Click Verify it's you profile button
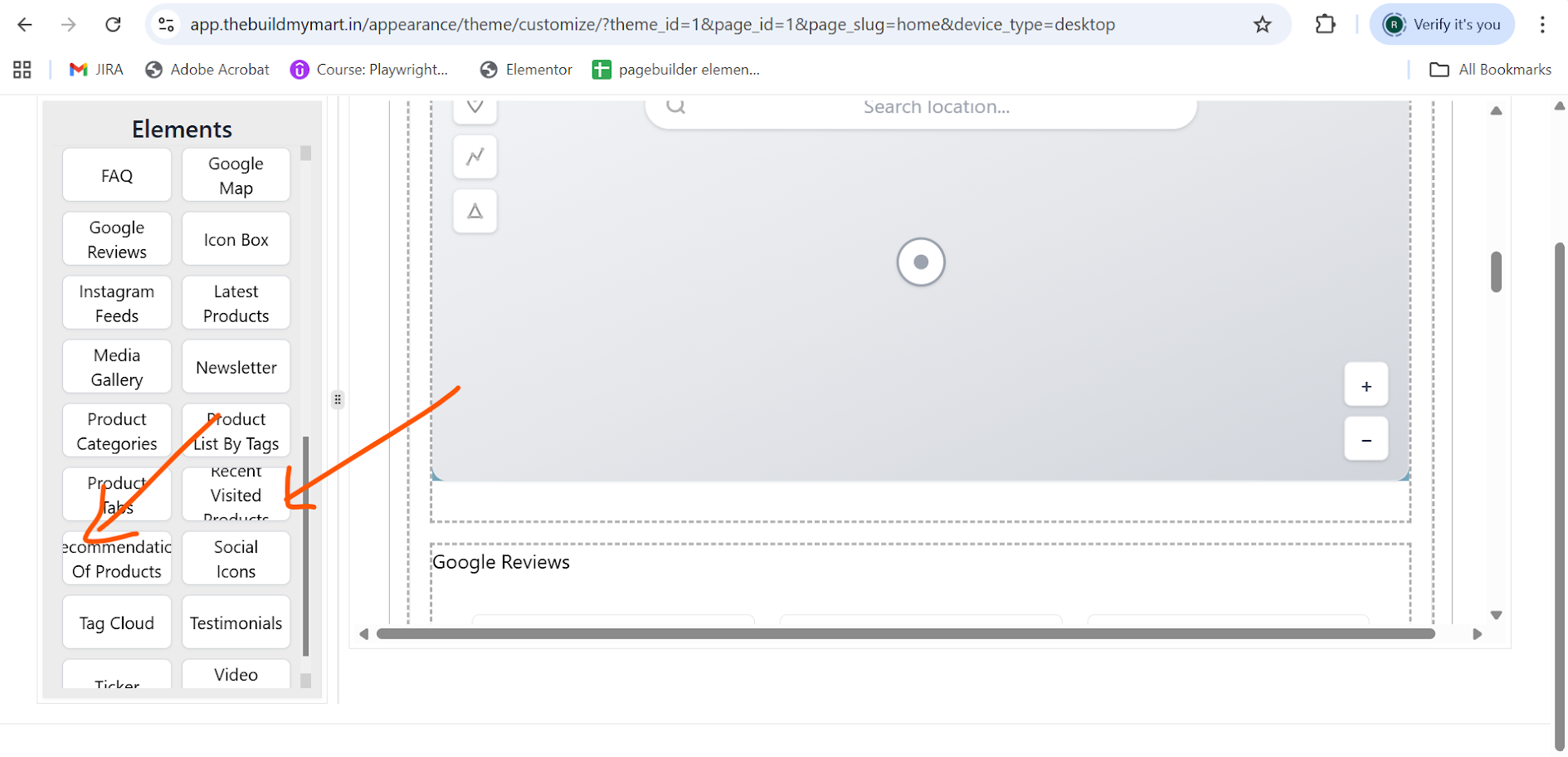The height and width of the screenshot is (757, 1568). [x=1443, y=25]
